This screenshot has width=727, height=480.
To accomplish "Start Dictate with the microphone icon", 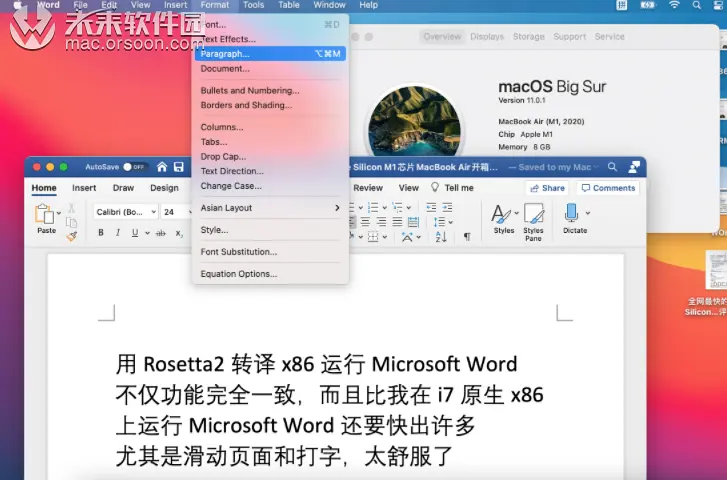I will [571, 213].
